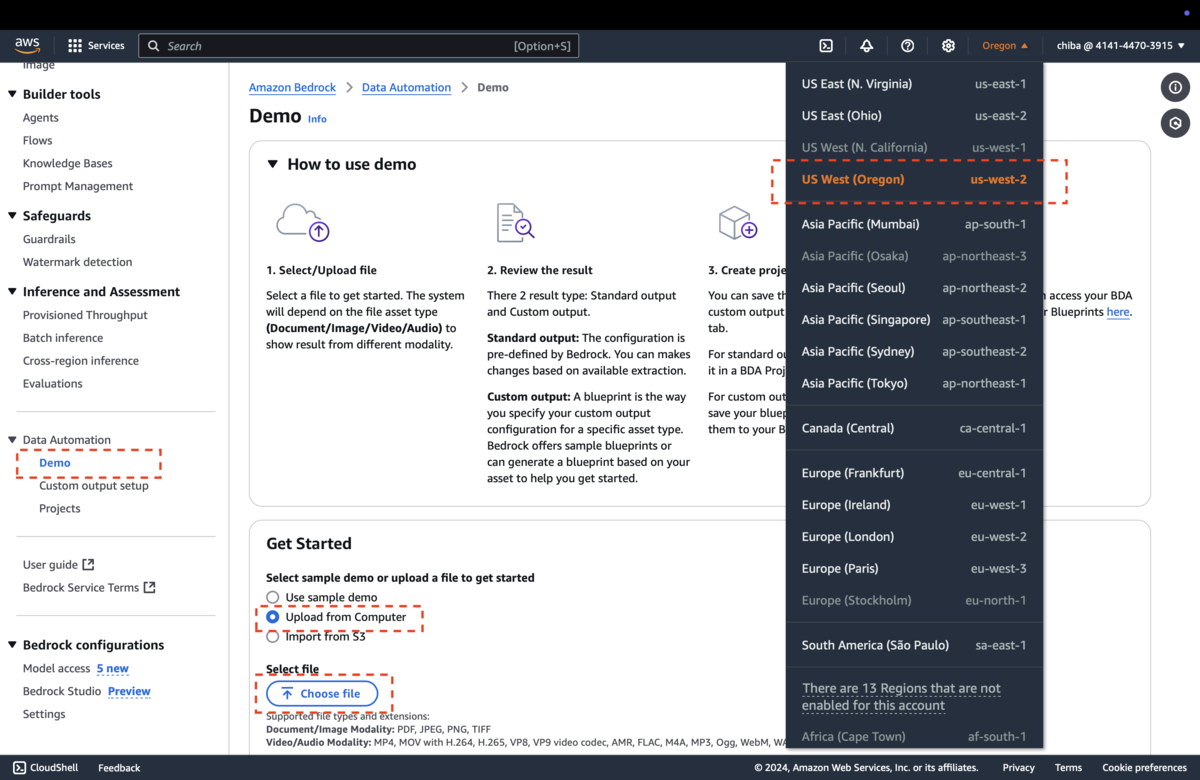Click the User guide external link icon
Screen dimensions: 1200x780
(88, 565)
